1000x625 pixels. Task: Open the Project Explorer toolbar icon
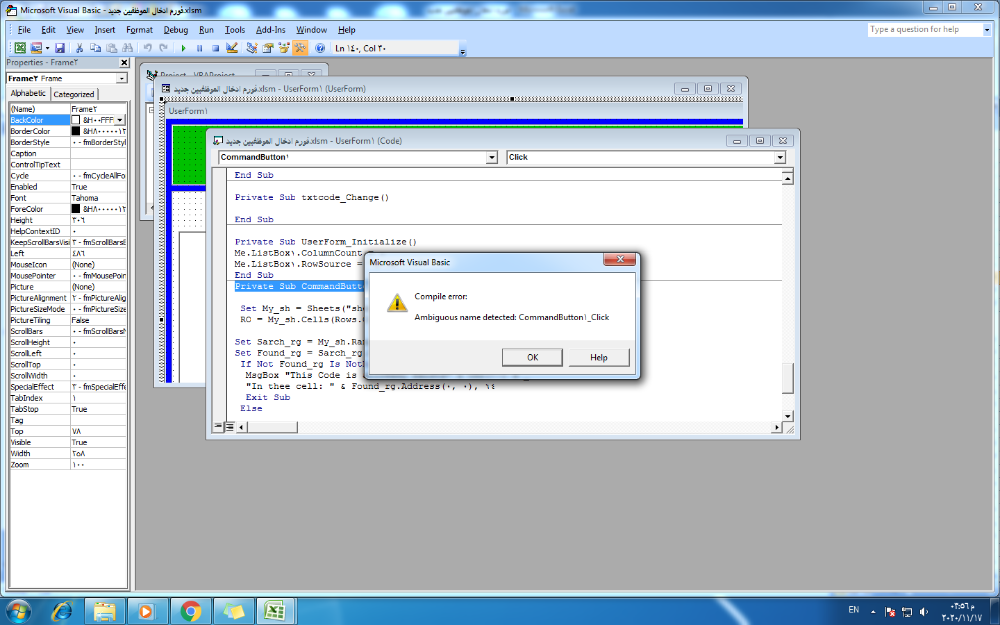[252, 48]
